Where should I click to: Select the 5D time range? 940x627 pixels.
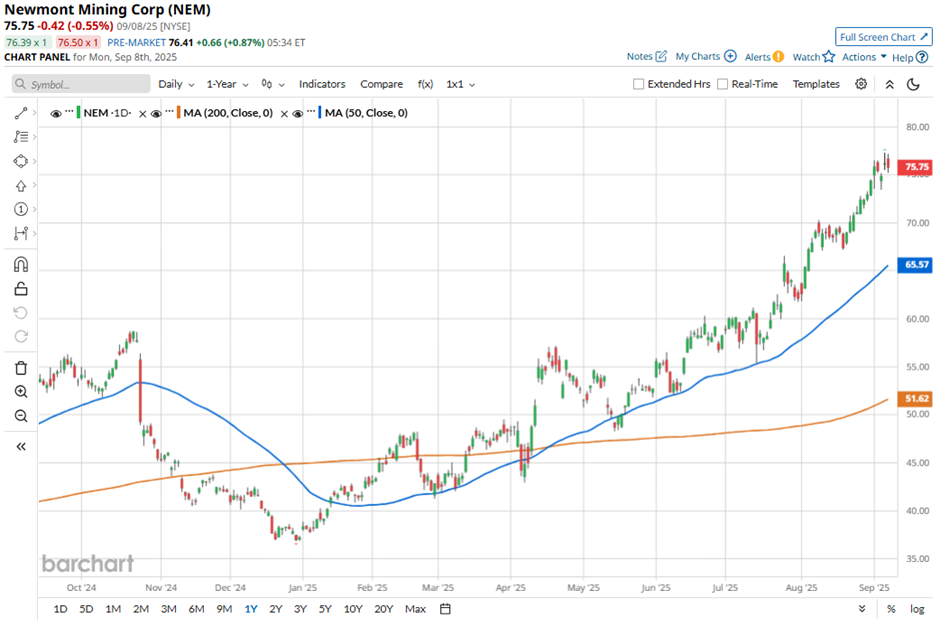point(86,609)
